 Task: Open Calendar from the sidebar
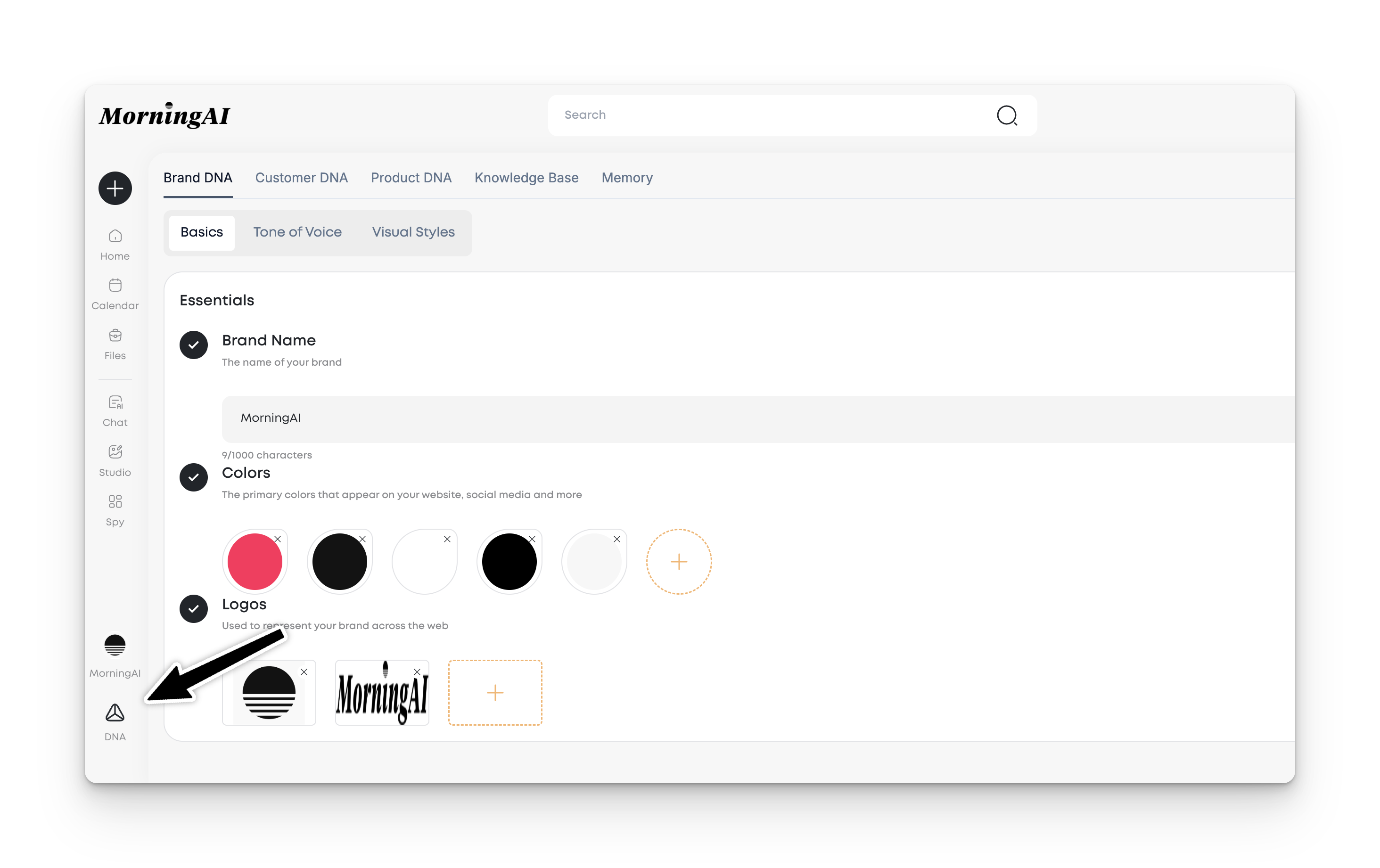point(115,295)
